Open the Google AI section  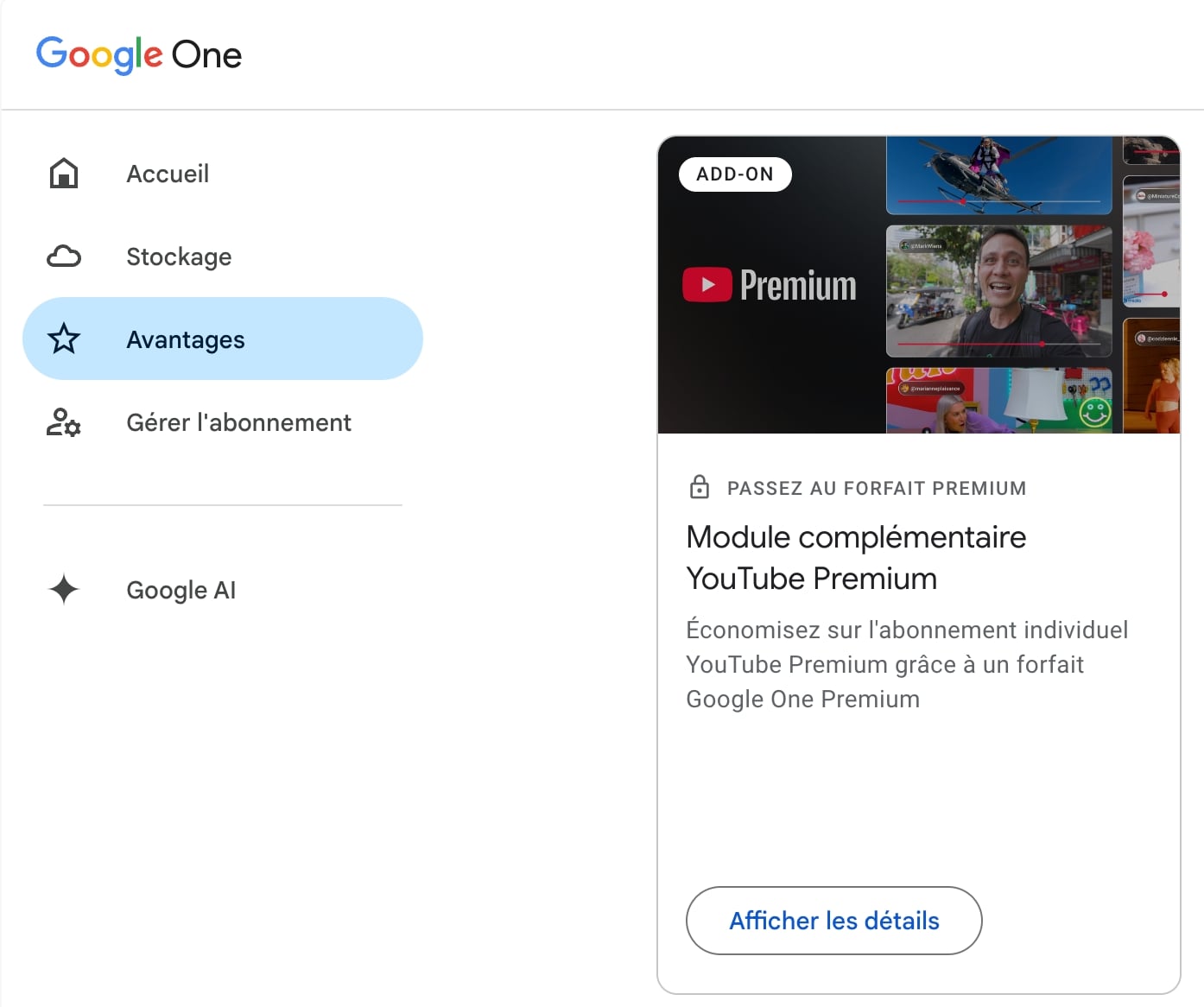click(x=181, y=590)
